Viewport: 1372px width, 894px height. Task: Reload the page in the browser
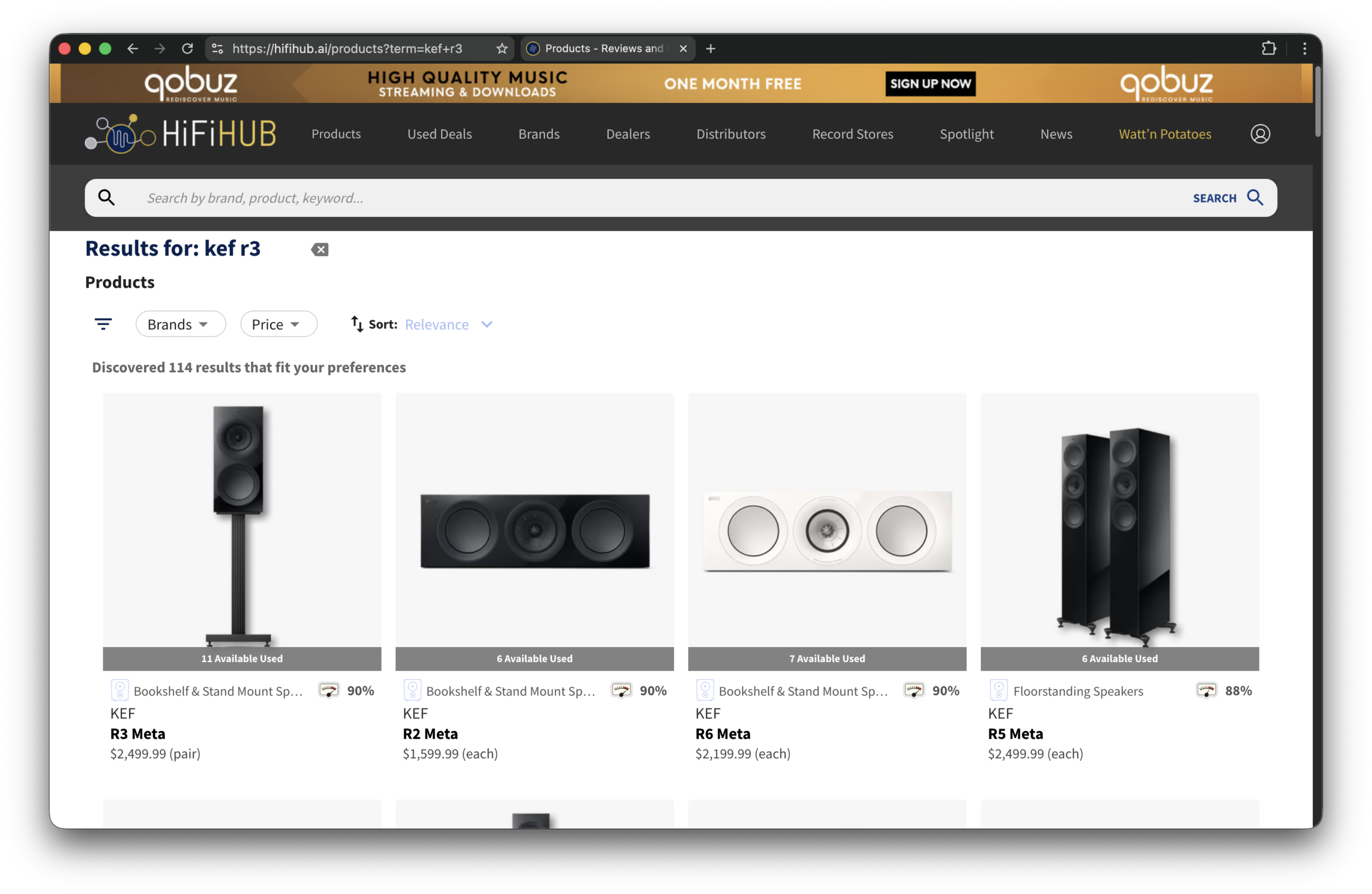click(188, 48)
